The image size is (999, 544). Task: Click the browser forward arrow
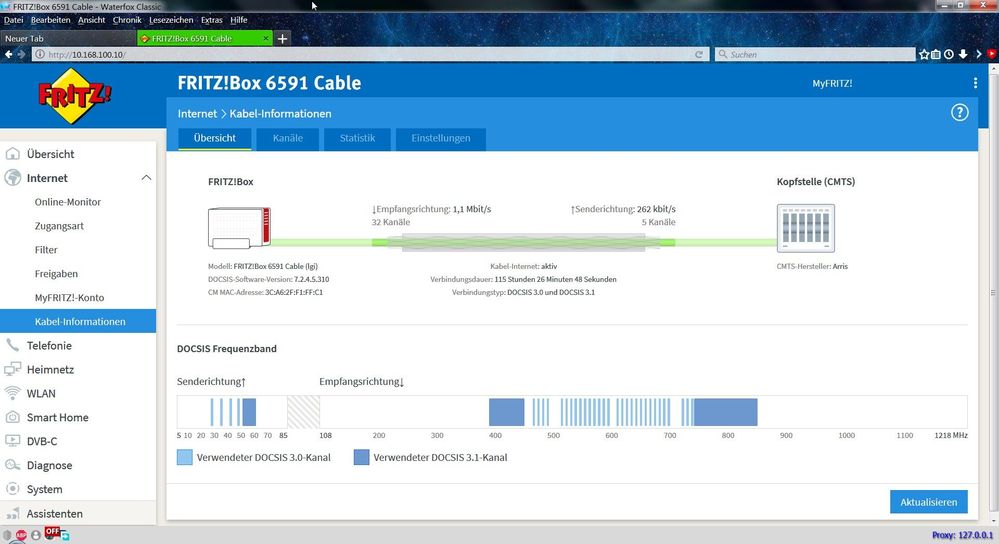21,55
